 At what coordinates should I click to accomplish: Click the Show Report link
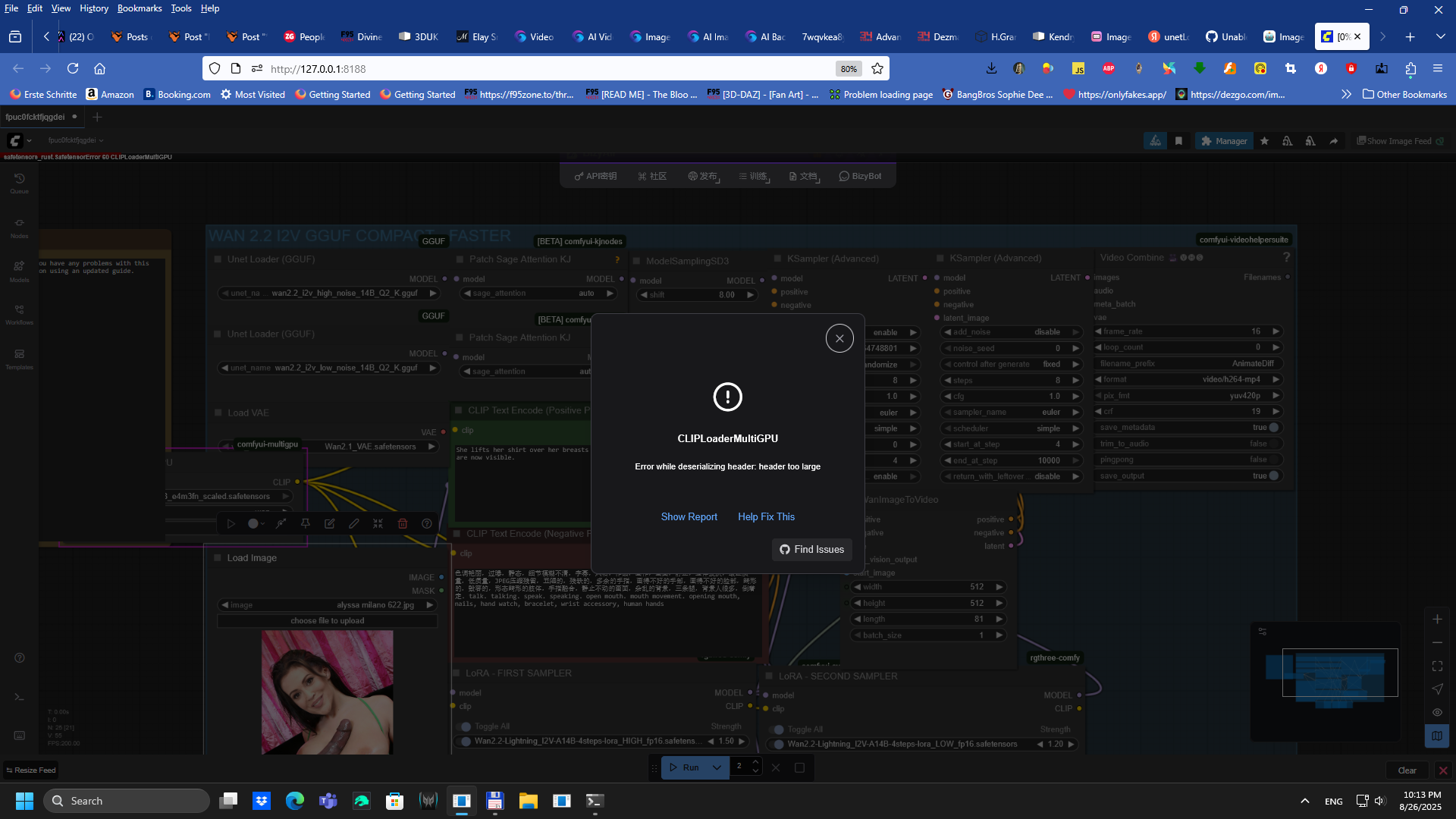click(x=689, y=516)
